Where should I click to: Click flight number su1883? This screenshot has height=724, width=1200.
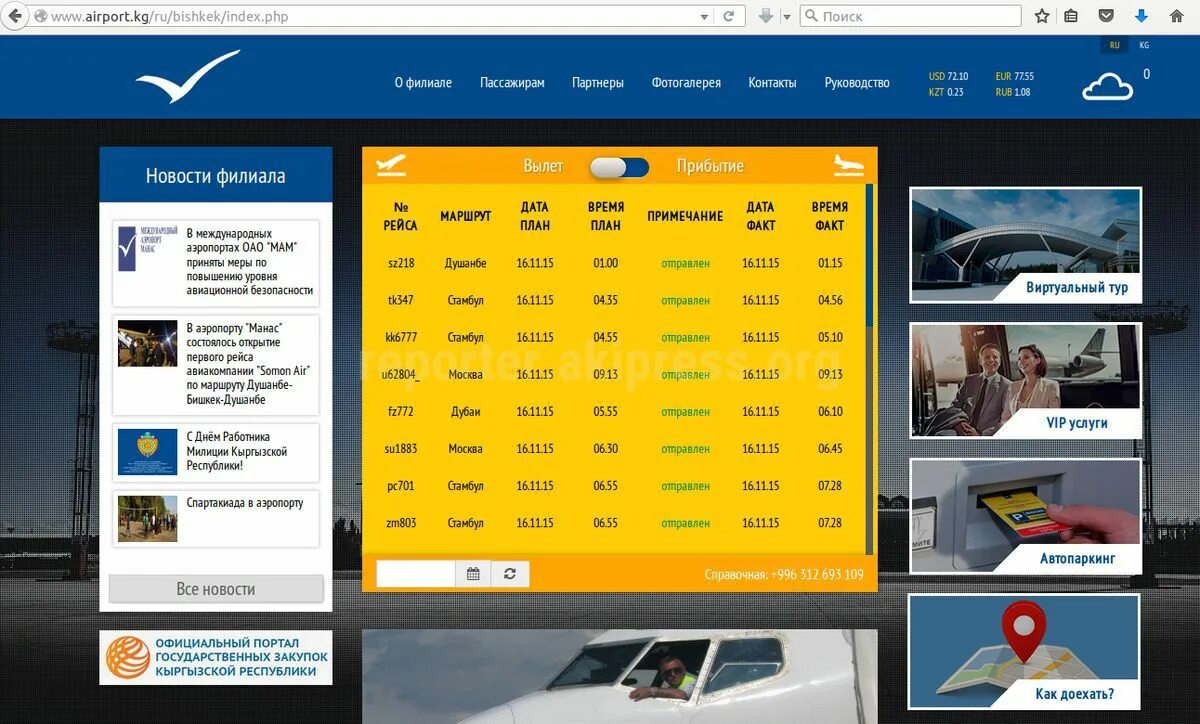(401, 448)
